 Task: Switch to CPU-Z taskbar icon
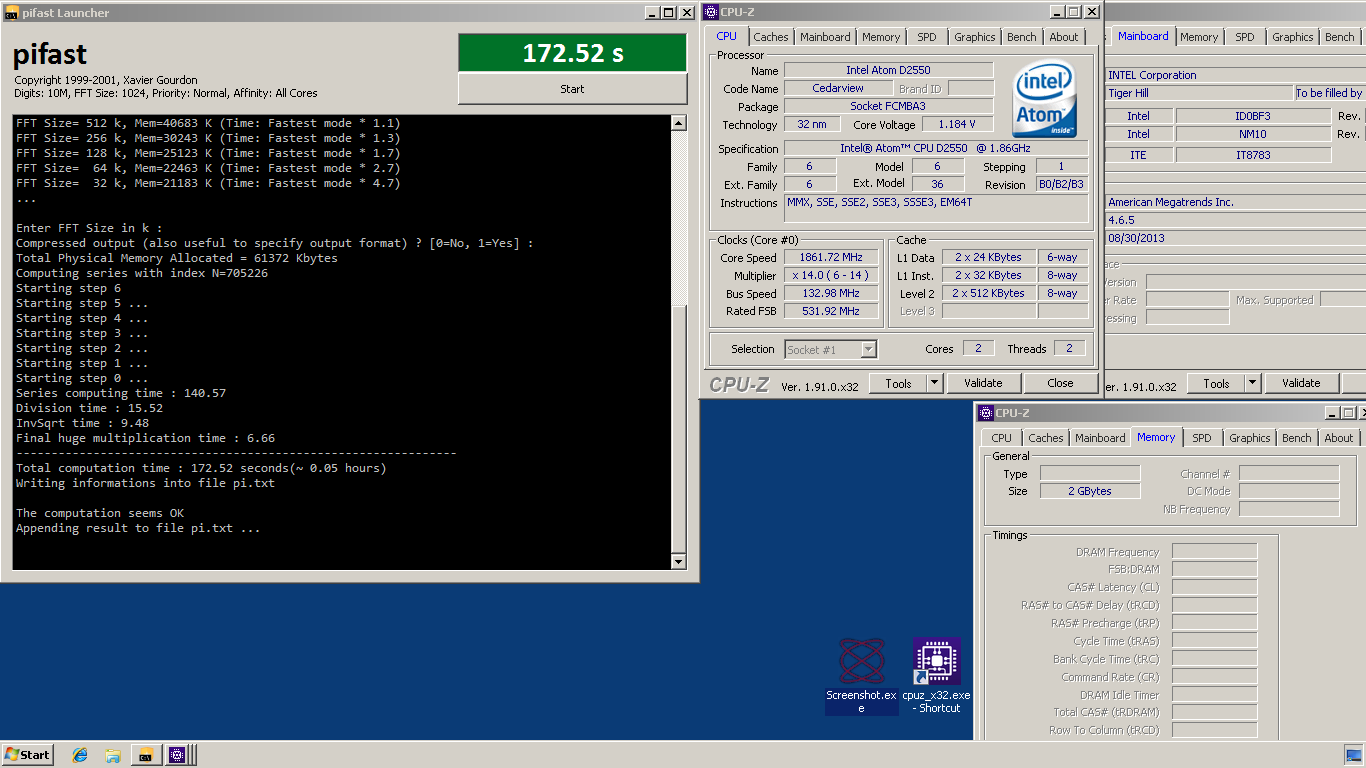(177, 755)
